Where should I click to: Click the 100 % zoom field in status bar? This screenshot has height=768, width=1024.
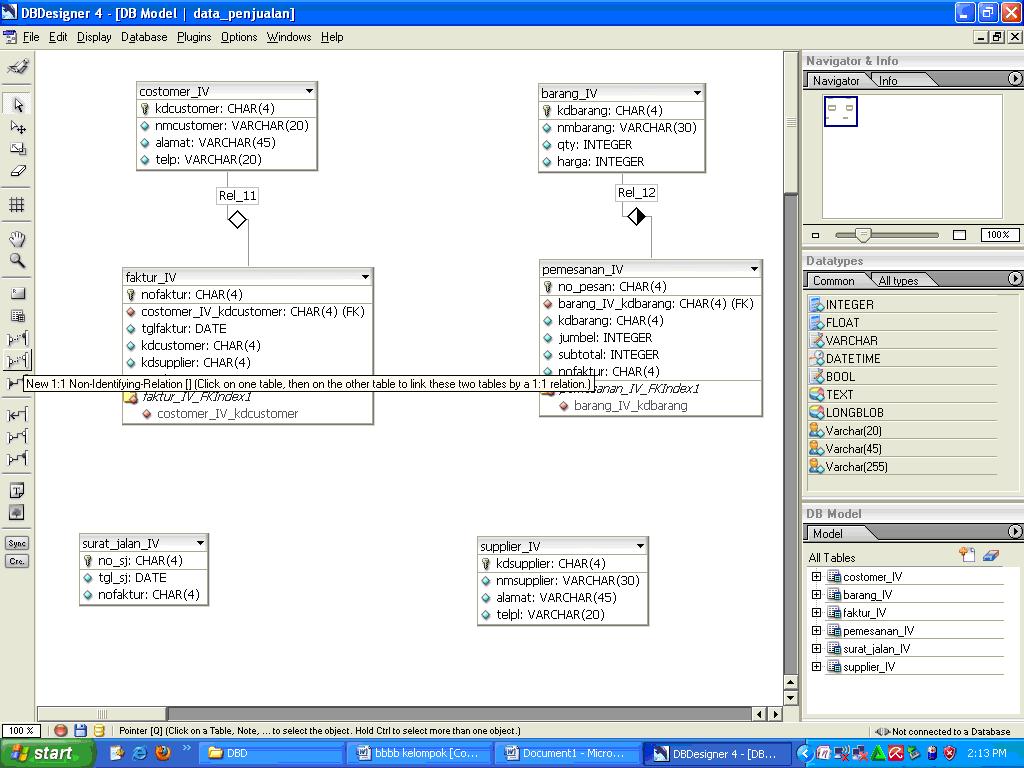(21, 731)
